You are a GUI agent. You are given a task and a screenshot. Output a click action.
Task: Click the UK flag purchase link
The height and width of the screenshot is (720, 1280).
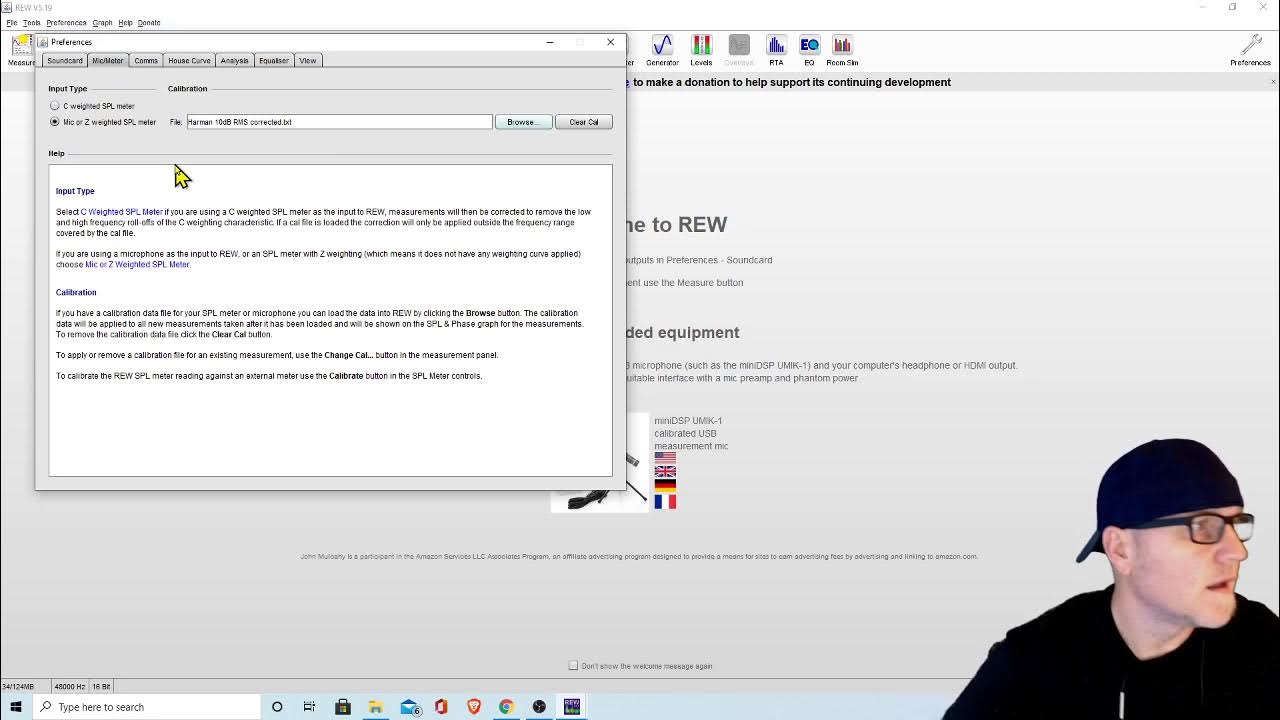tap(665, 472)
